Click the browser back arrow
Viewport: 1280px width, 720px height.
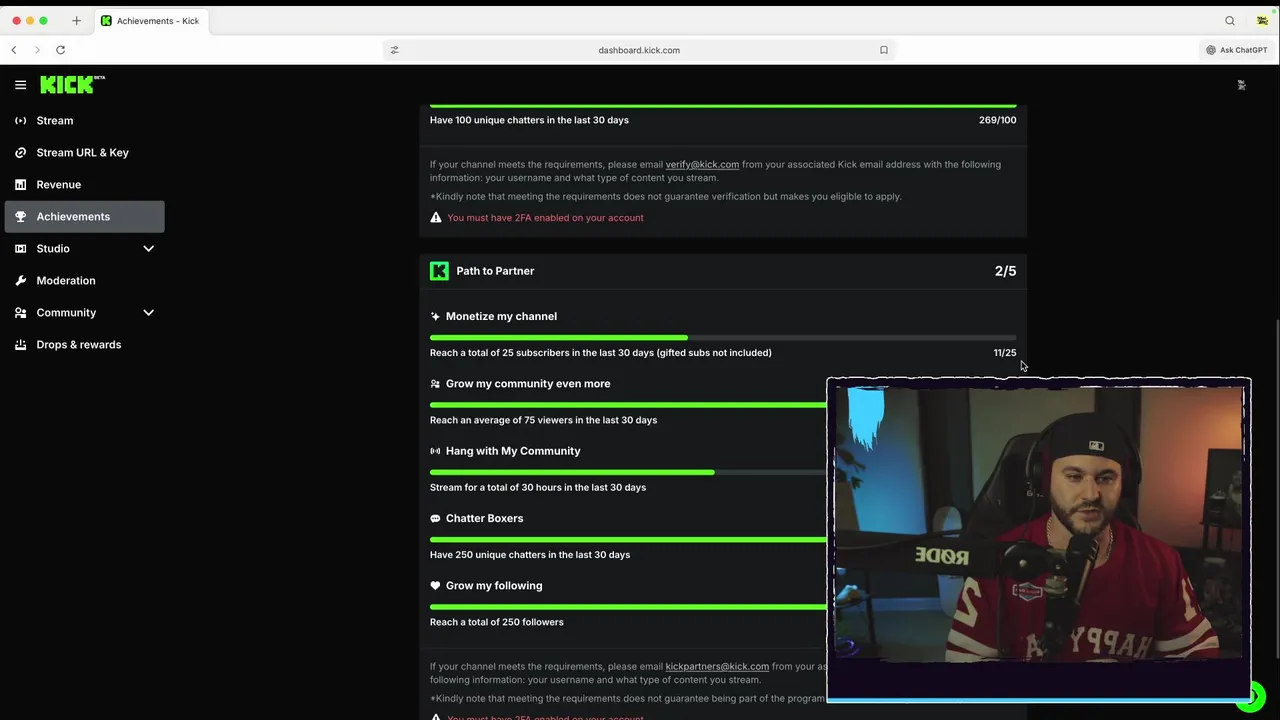pyautogui.click(x=14, y=50)
